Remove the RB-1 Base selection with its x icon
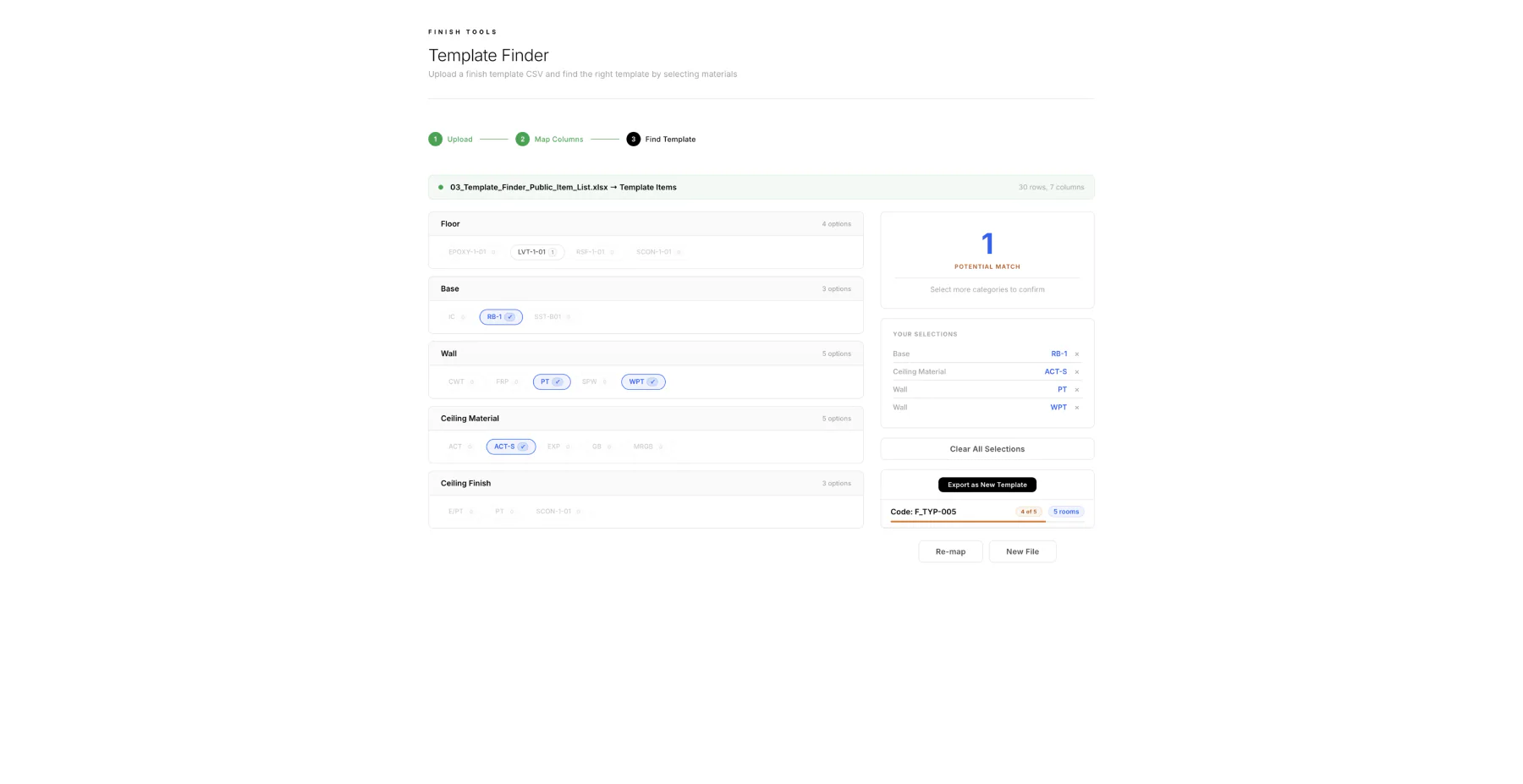This screenshot has width=1523, height=784. click(1076, 354)
